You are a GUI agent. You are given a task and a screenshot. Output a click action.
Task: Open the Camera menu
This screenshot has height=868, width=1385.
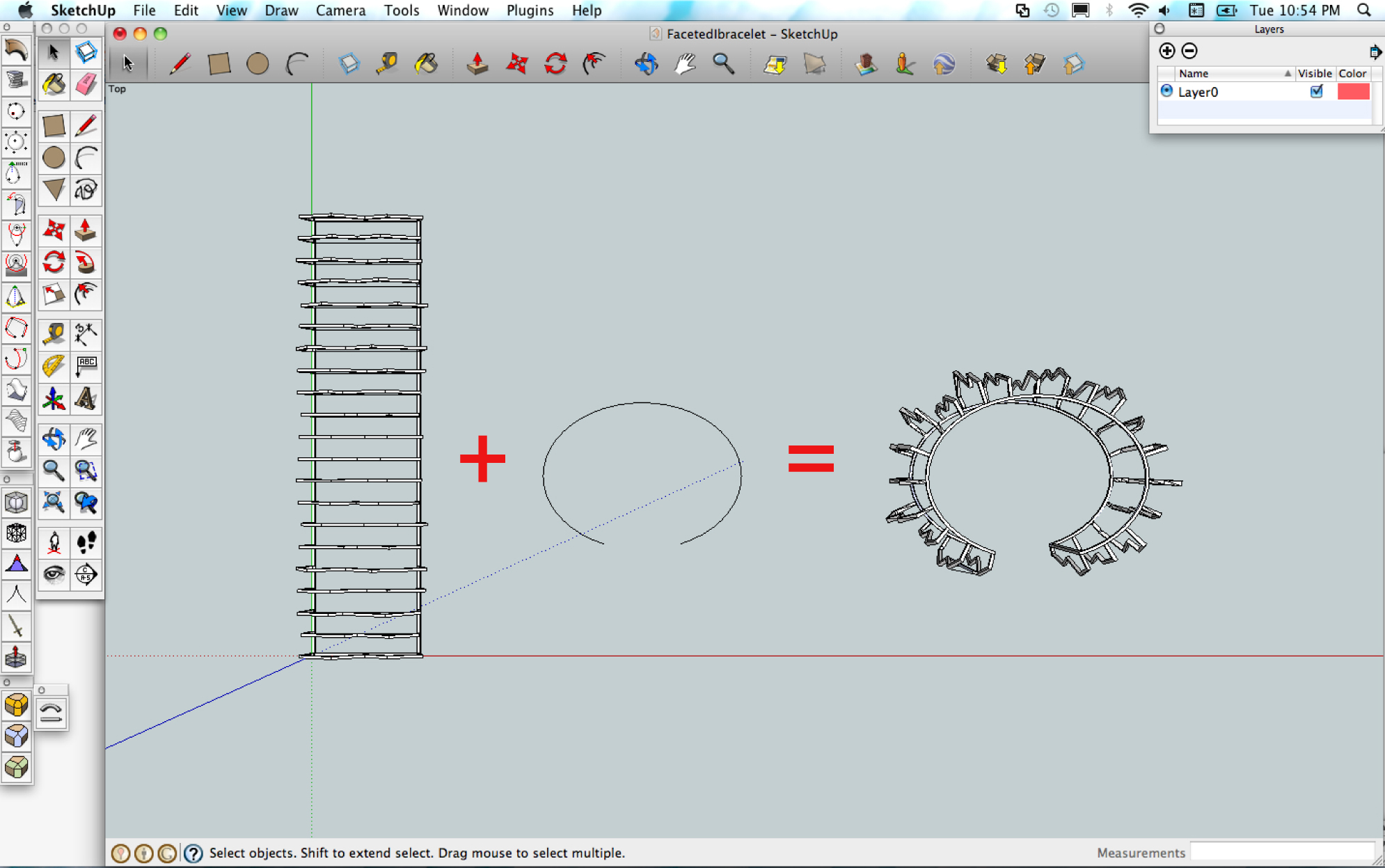tap(340, 10)
